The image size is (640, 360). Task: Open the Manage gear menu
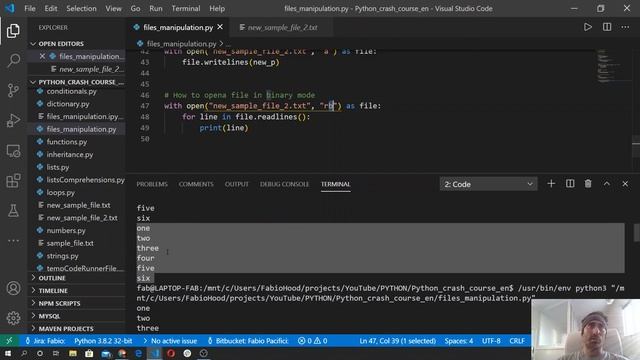tap(13, 318)
